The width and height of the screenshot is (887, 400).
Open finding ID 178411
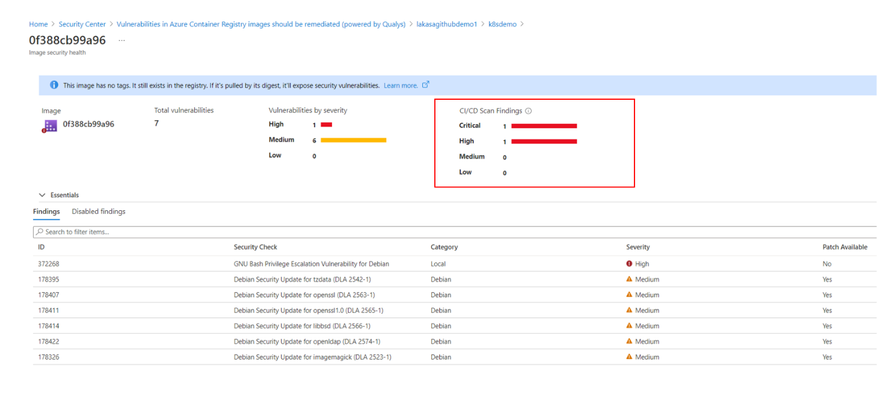(x=48, y=311)
